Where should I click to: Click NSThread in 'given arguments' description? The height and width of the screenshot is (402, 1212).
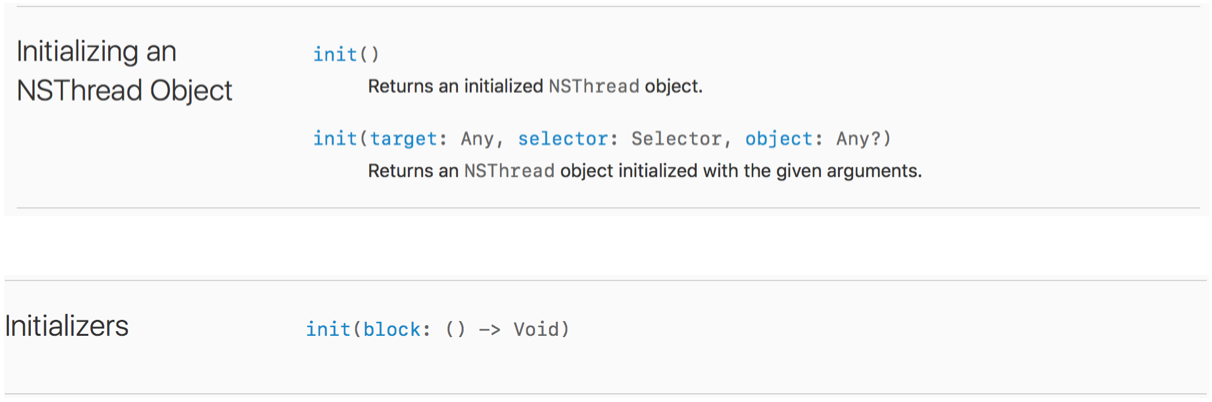(x=509, y=171)
